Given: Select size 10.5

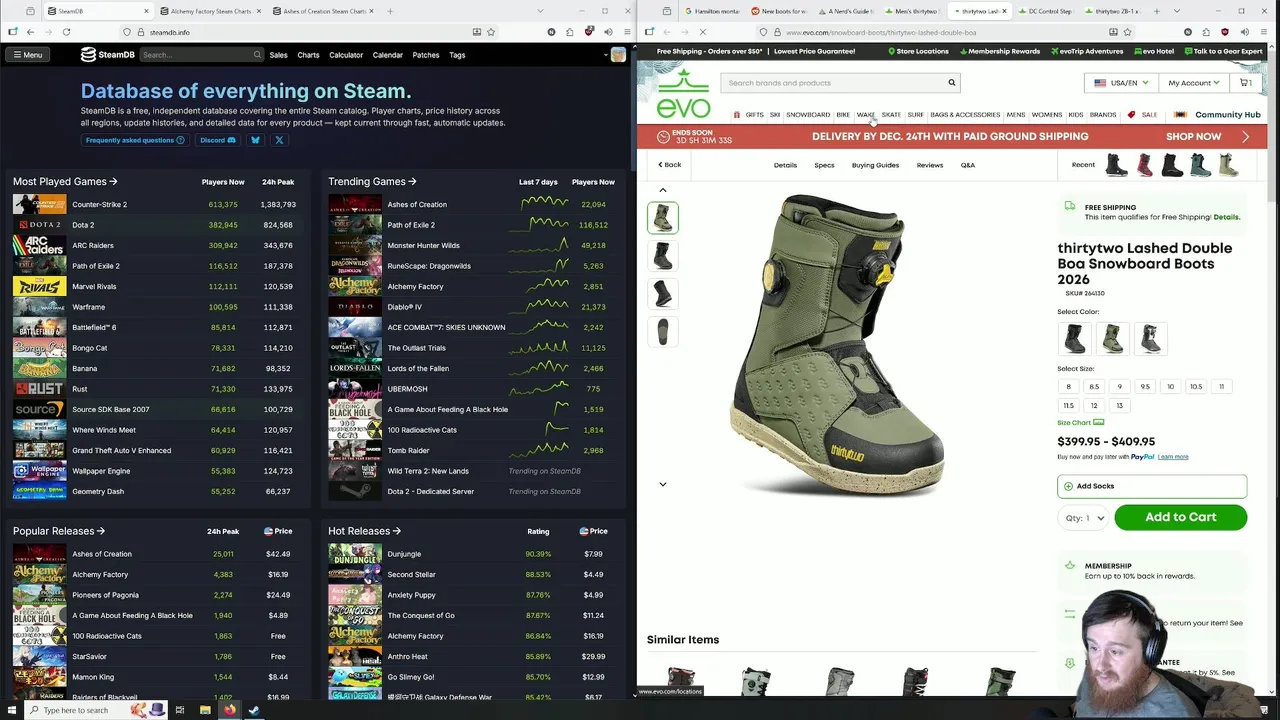Looking at the screenshot, I should click(1196, 386).
